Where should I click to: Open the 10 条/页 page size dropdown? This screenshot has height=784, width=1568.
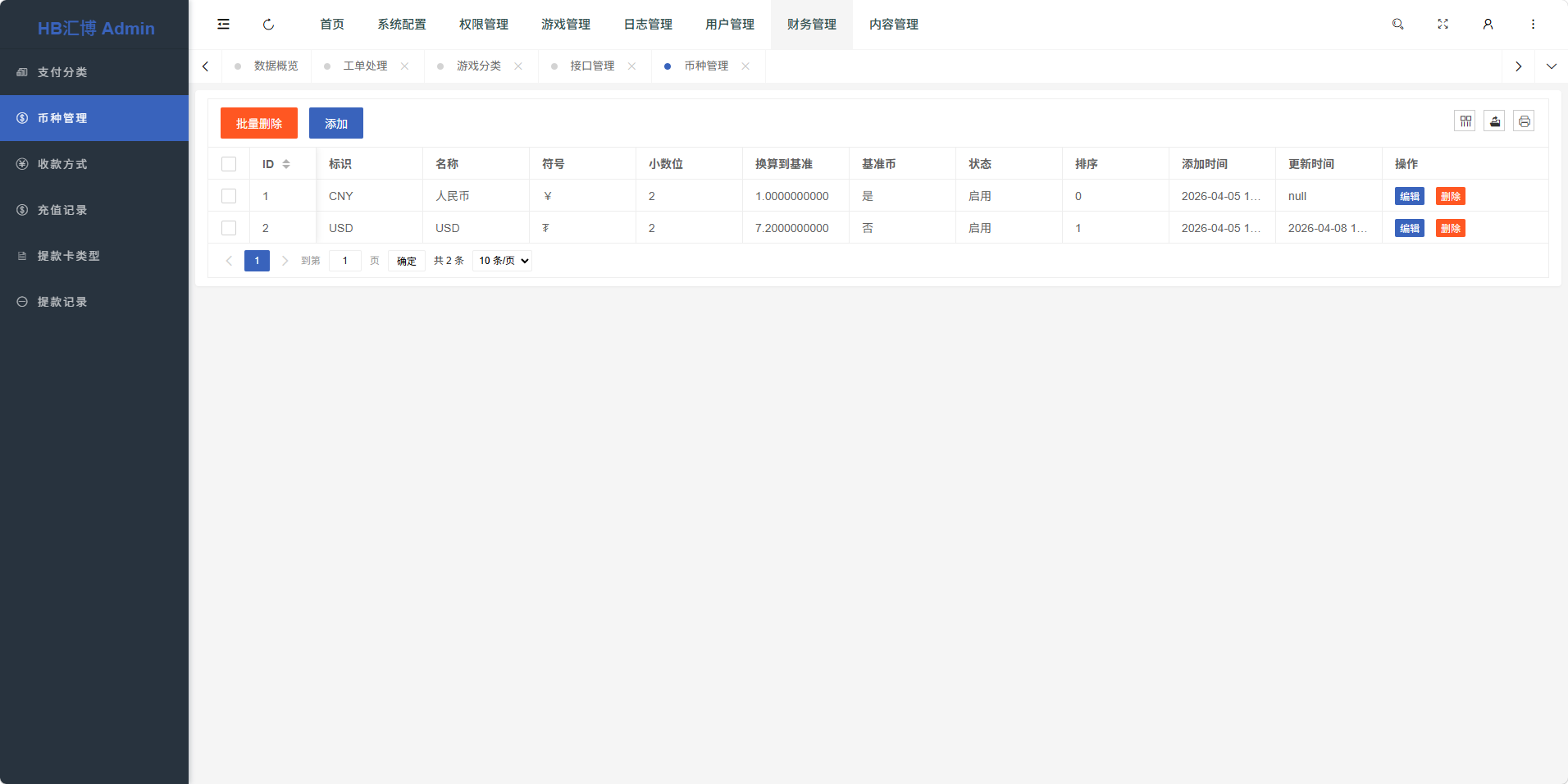503,261
